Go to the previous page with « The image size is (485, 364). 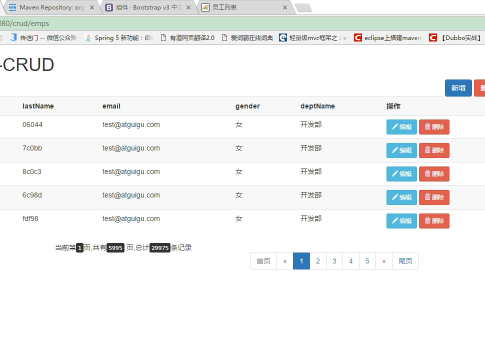tap(285, 261)
